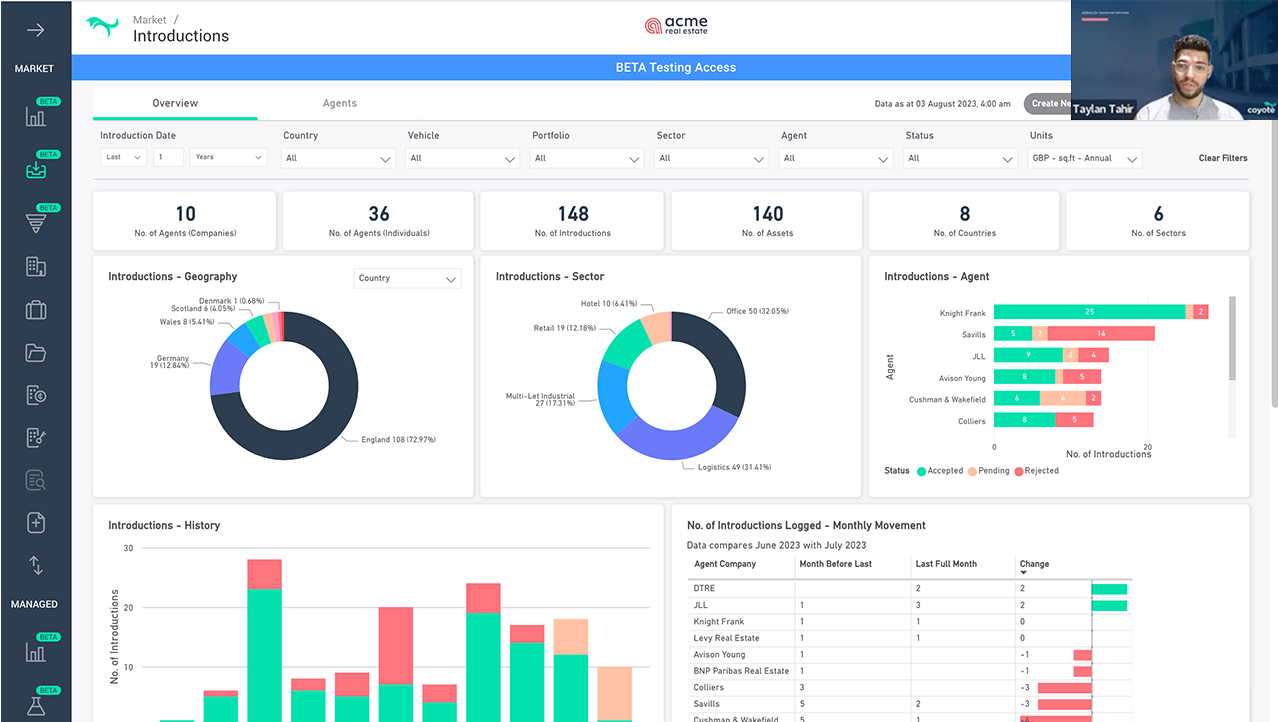Click the building assets sidebar icon
The height and width of the screenshot is (722, 1278).
coord(36,266)
